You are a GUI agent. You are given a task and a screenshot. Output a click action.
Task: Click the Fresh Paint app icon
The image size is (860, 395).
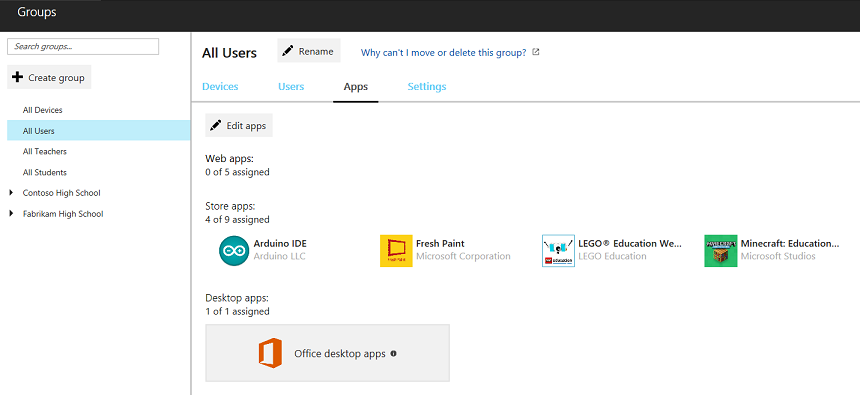click(396, 251)
